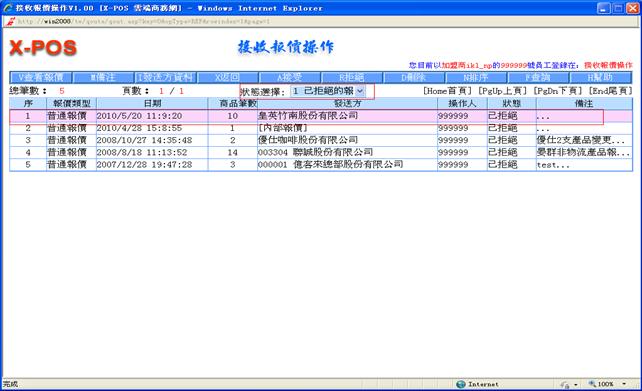Click the 備注 column header

pos(584,104)
